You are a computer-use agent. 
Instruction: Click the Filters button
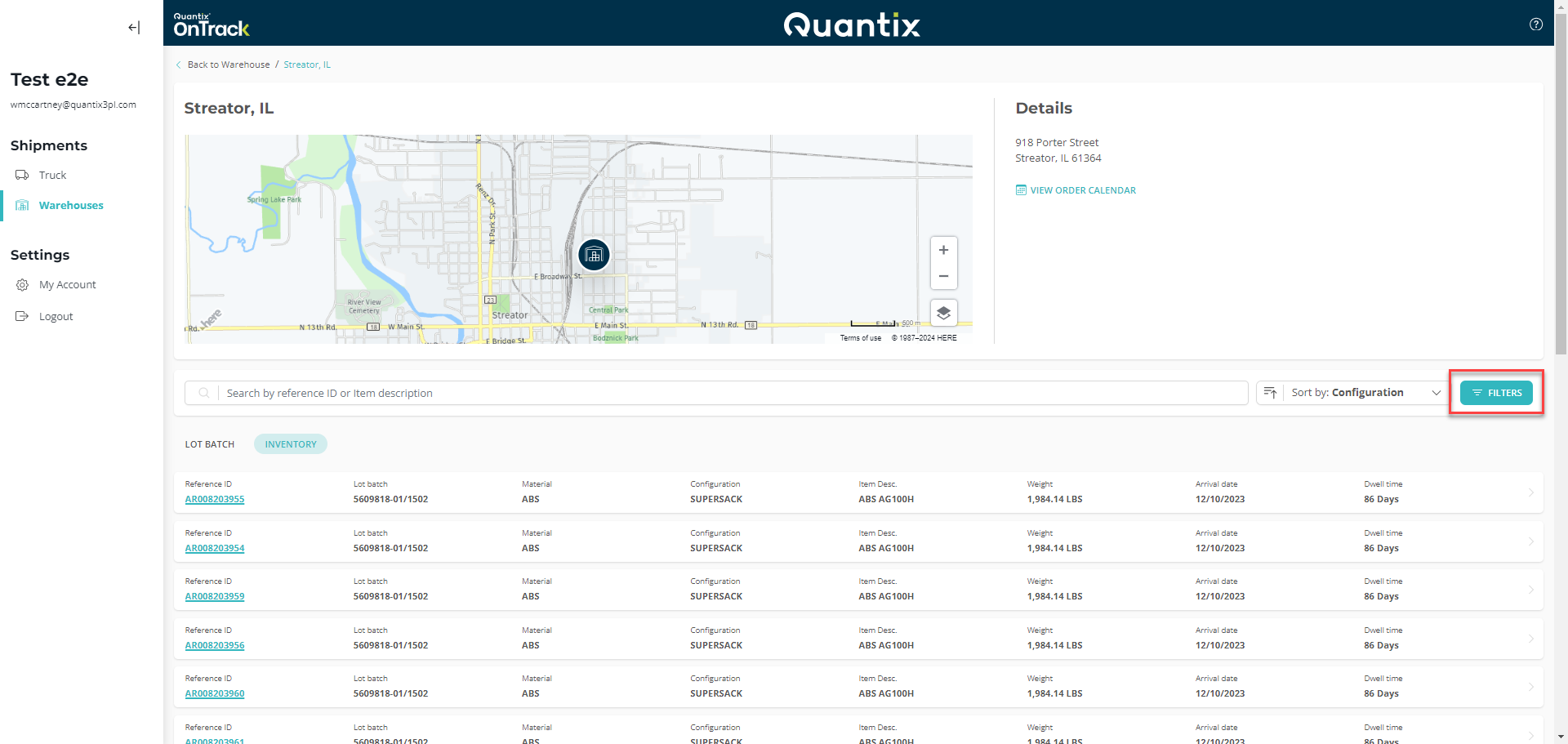1496,393
